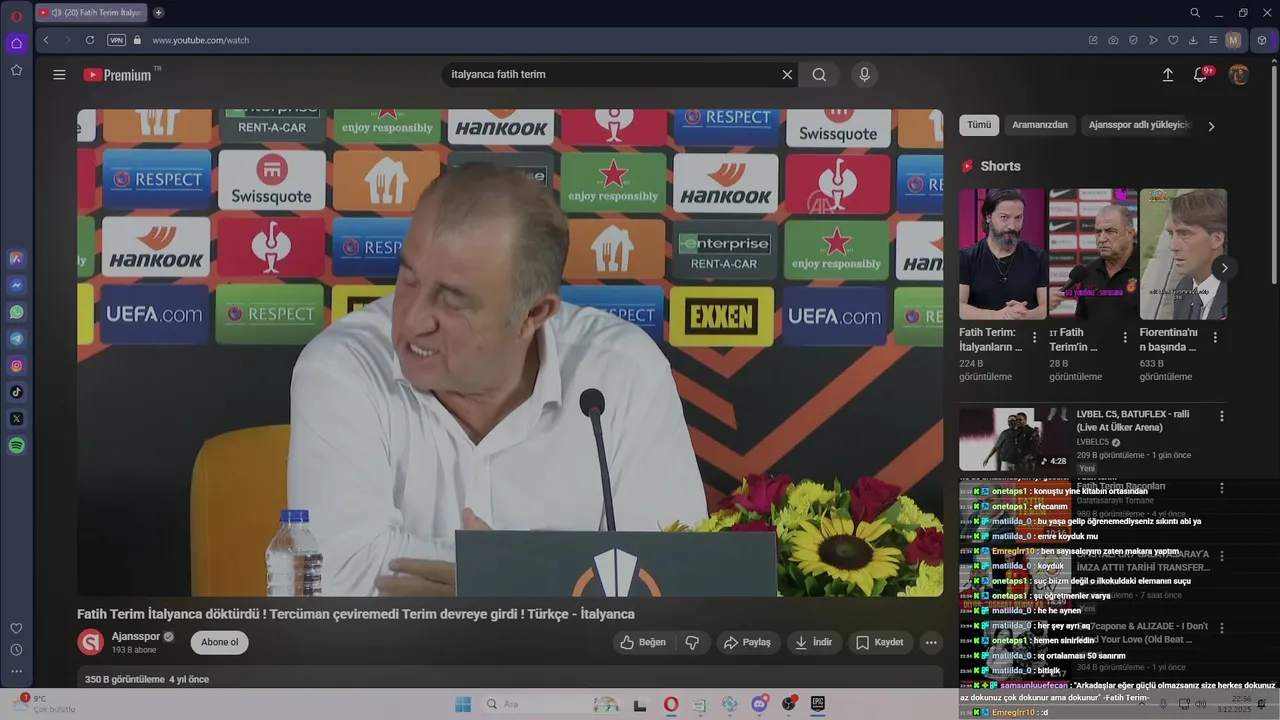Image resolution: width=1280 pixels, height=720 pixels.
Task: Like the video with Beğen button
Action: click(643, 642)
